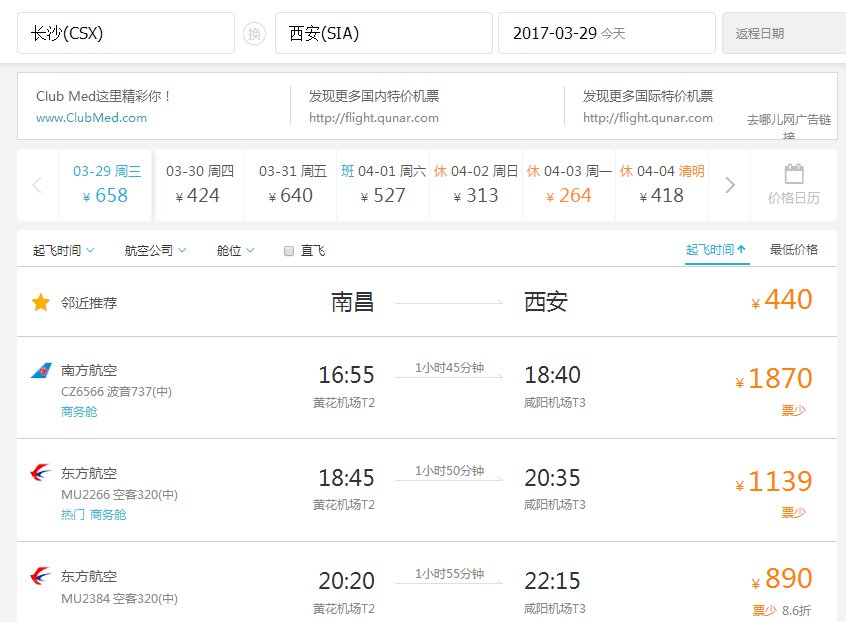Click 发现更多国际特价机票 title

click(647, 96)
